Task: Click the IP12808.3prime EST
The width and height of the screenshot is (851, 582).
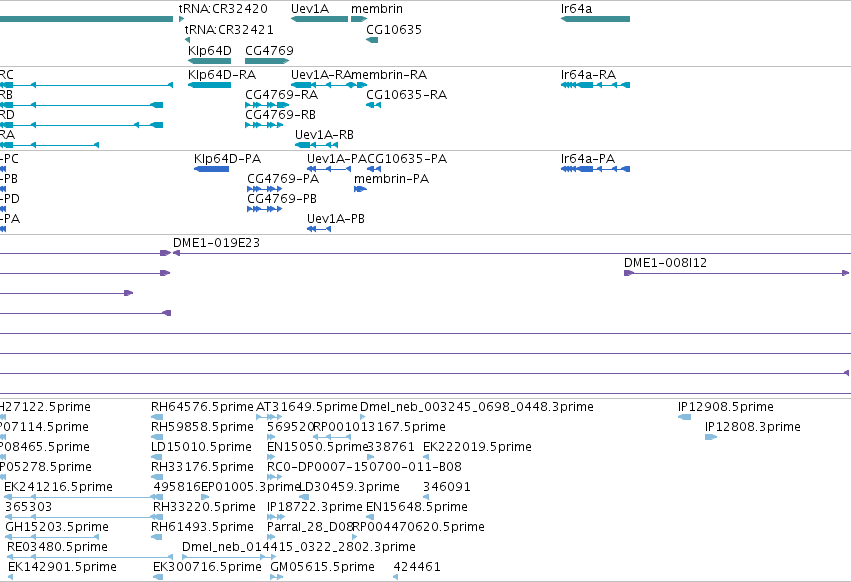Action: point(711,437)
